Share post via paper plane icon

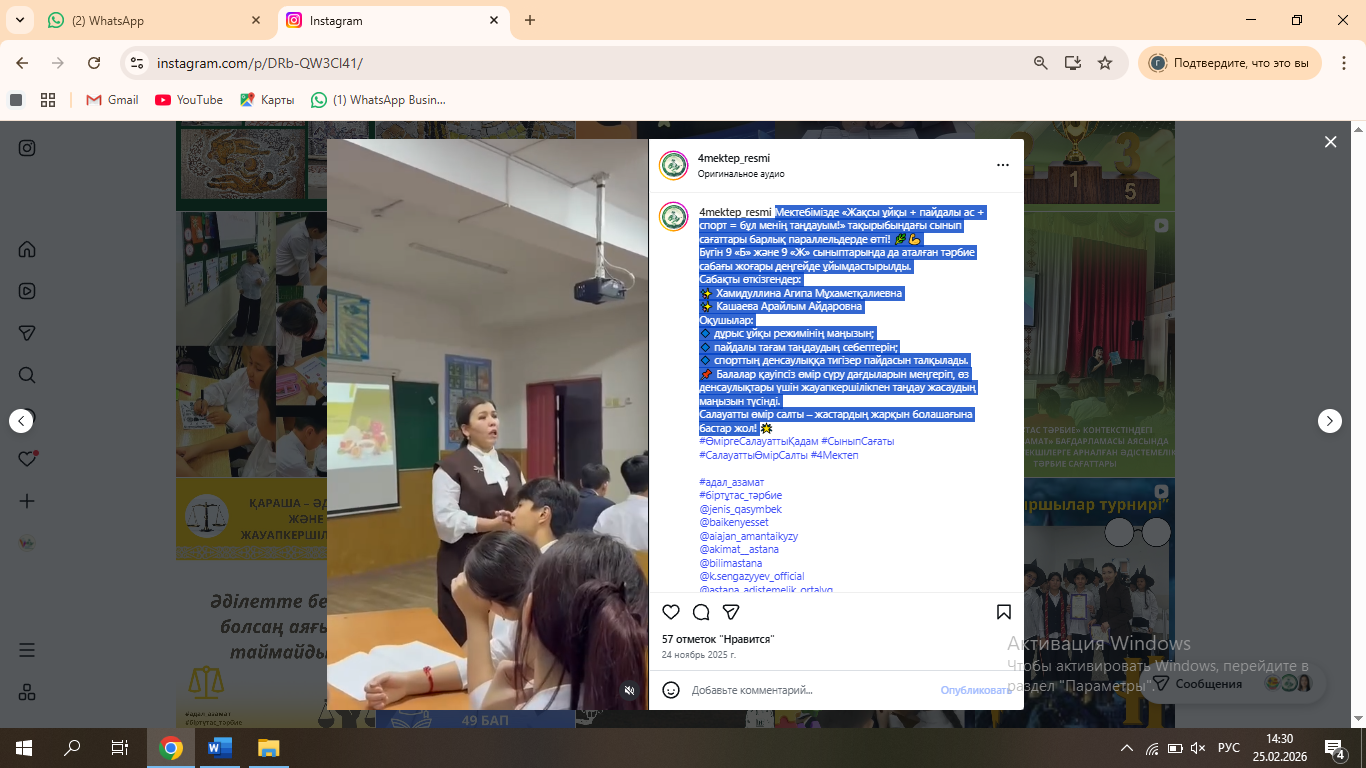coord(731,612)
